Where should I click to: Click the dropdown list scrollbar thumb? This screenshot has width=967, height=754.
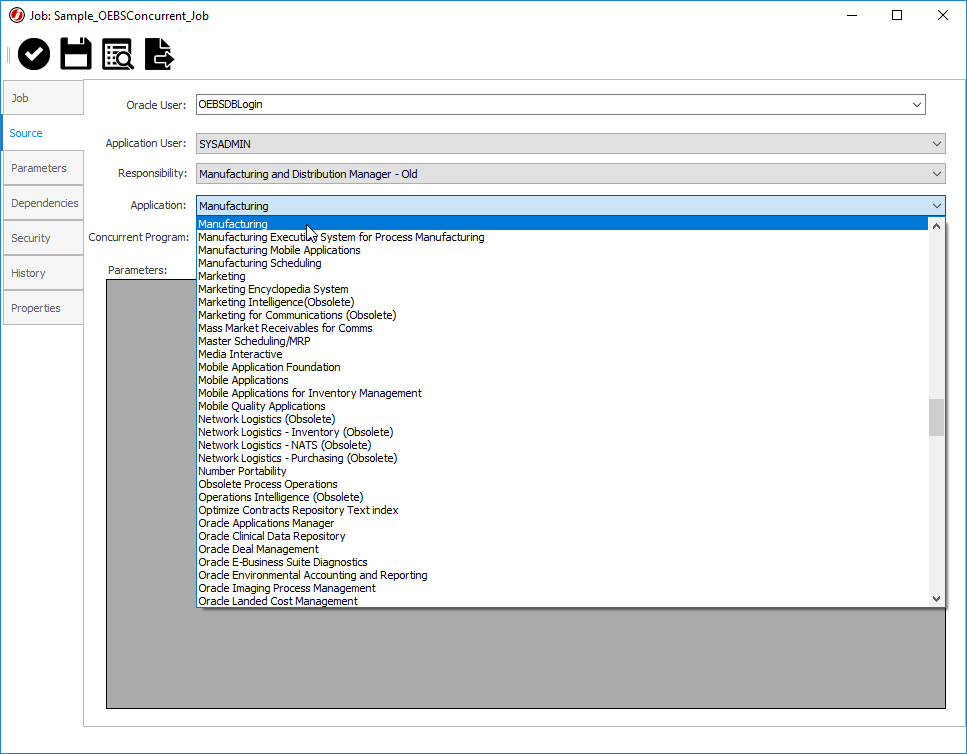[936, 417]
